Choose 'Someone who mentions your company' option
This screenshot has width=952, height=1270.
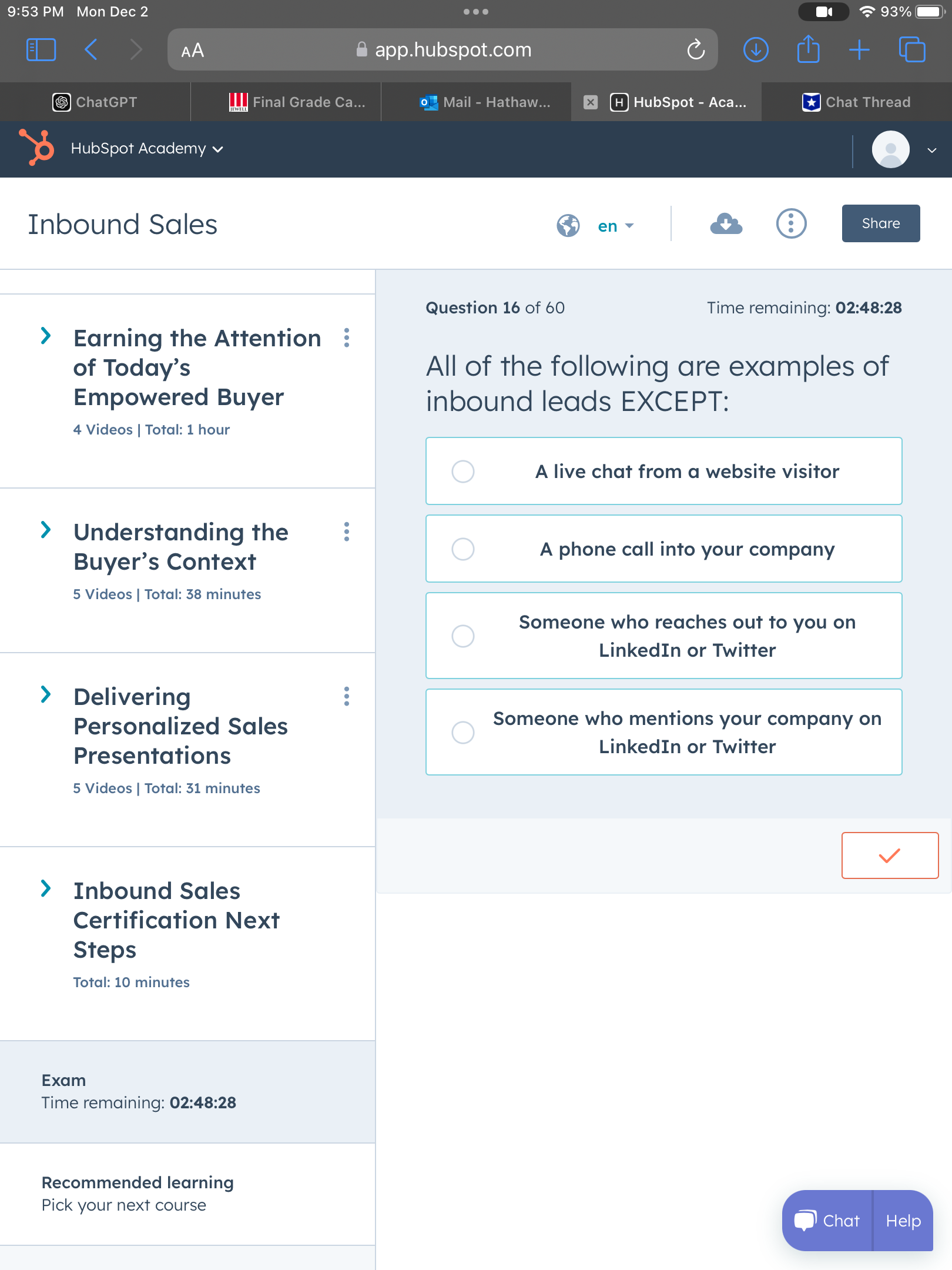pyautogui.click(x=463, y=733)
